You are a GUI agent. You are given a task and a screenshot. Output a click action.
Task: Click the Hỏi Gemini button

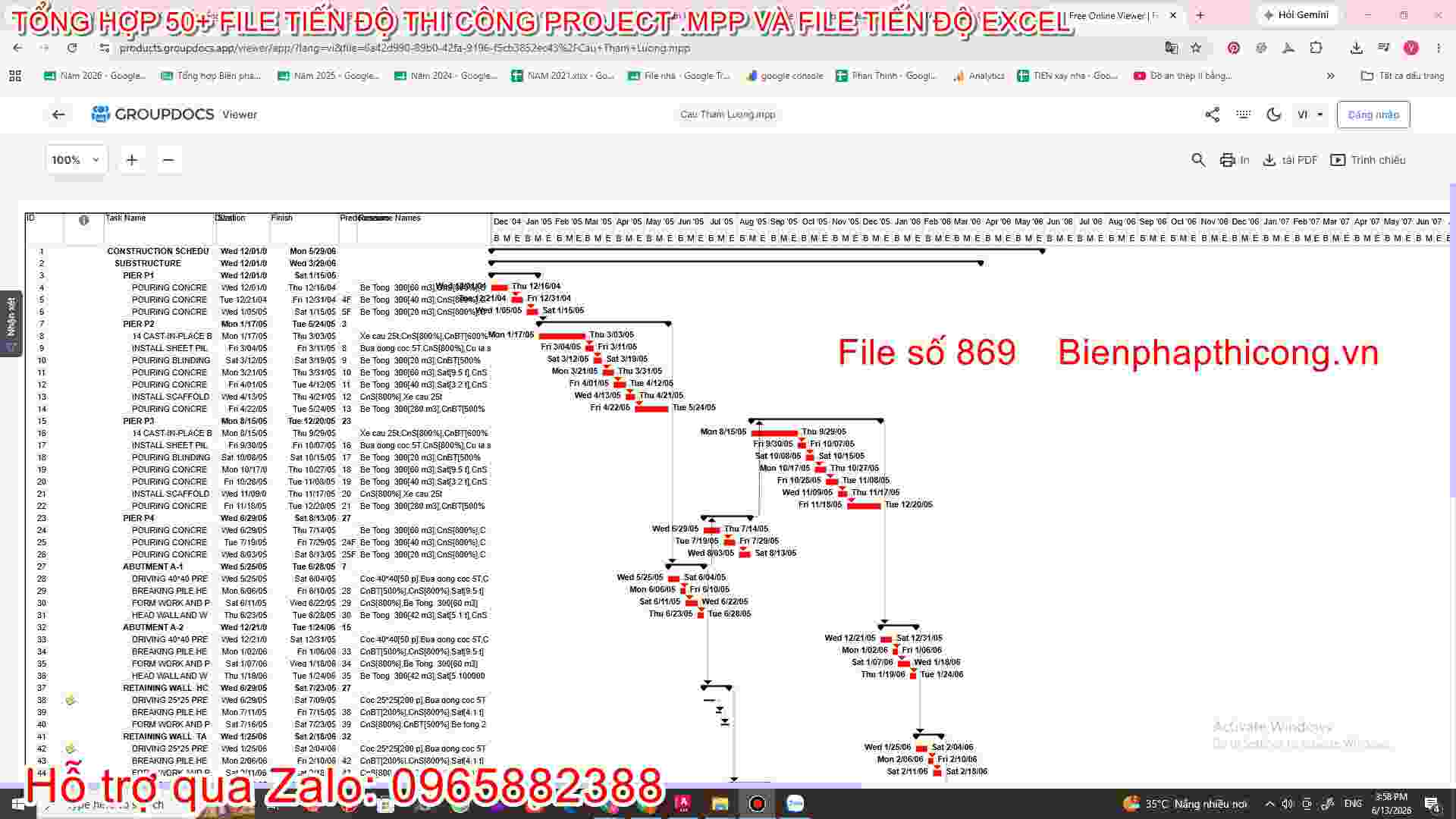[1298, 15]
